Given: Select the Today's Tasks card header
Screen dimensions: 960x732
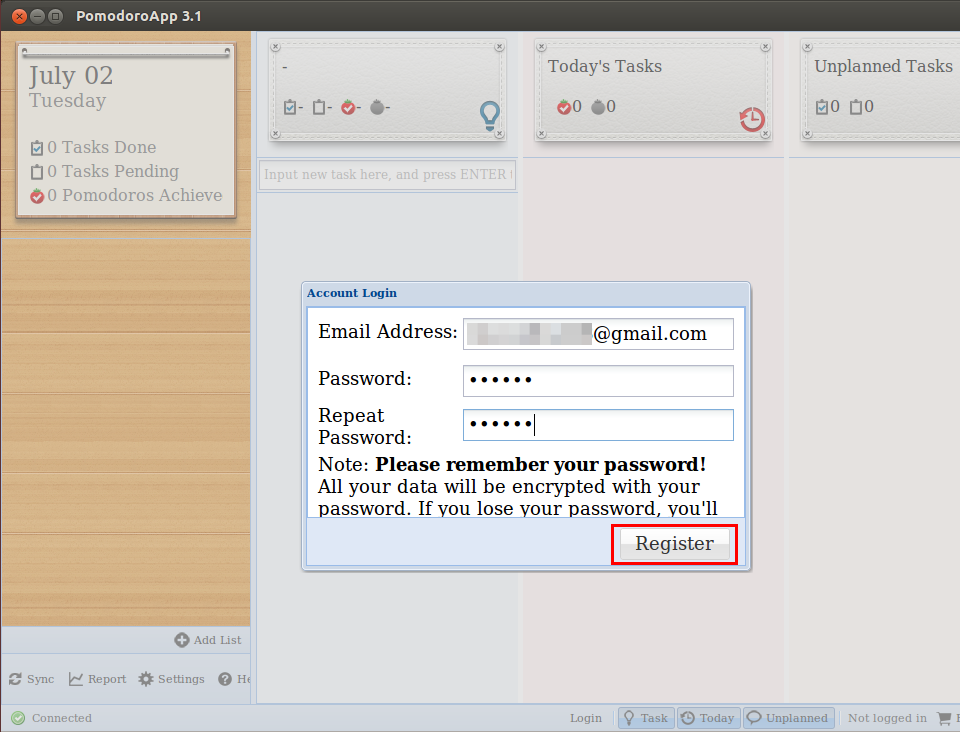Looking at the screenshot, I should coord(604,66).
